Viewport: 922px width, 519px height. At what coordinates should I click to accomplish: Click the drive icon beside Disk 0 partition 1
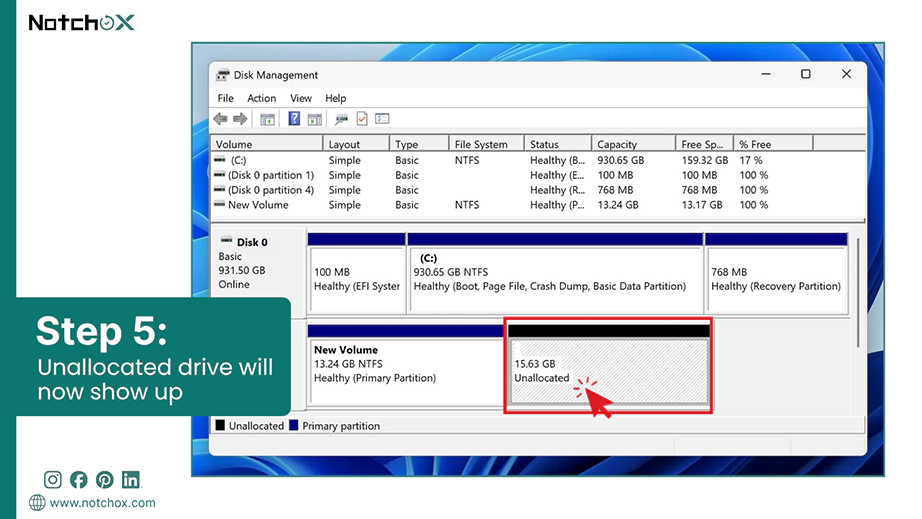click(219, 175)
